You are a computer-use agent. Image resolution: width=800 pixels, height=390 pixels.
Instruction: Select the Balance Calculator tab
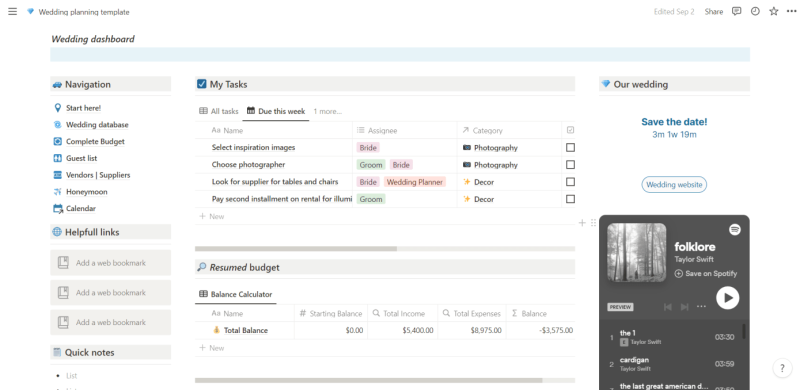tap(236, 294)
